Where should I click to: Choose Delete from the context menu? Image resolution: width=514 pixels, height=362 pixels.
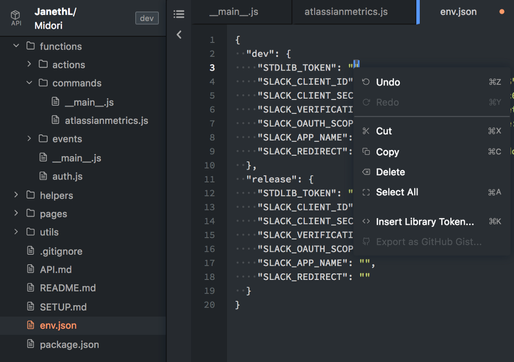pyautogui.click(x=432, y=172)
